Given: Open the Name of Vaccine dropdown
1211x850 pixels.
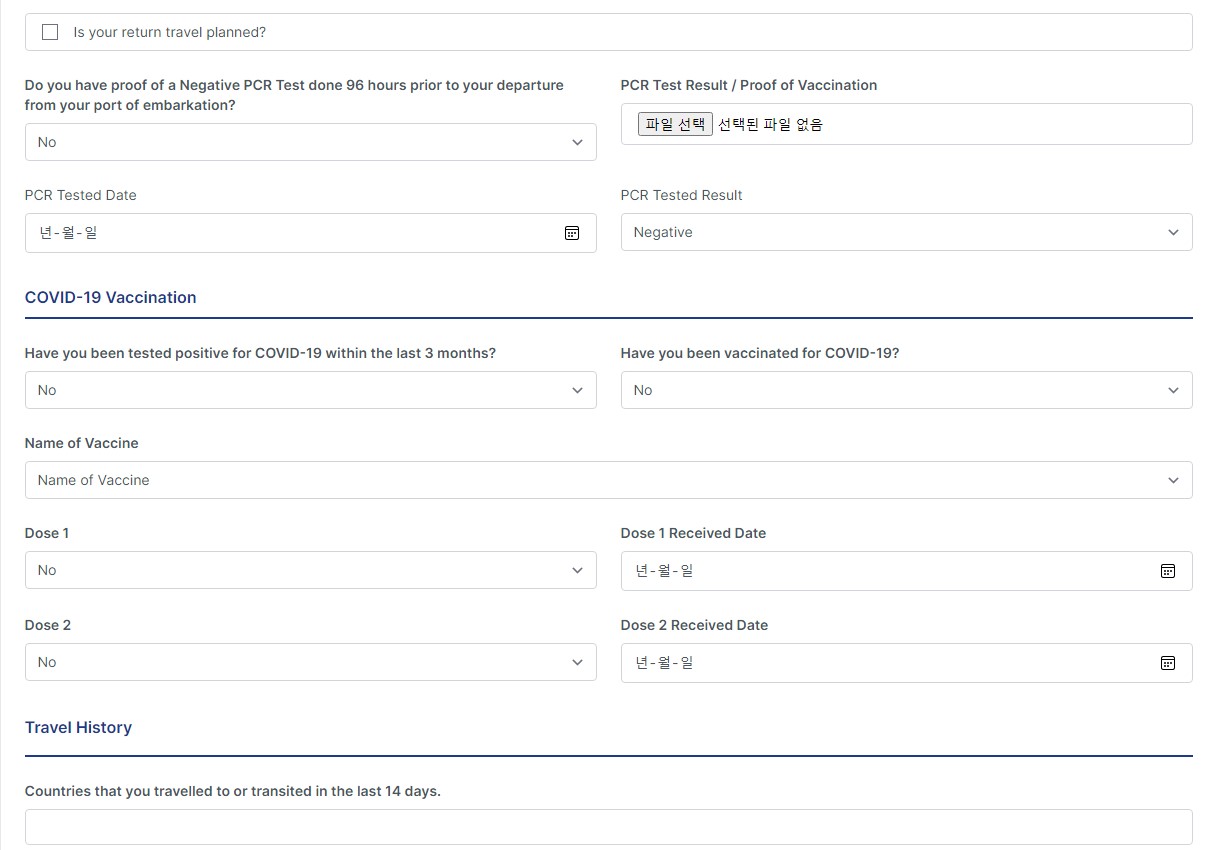Looking at the screenshot, I should point(609,480).
